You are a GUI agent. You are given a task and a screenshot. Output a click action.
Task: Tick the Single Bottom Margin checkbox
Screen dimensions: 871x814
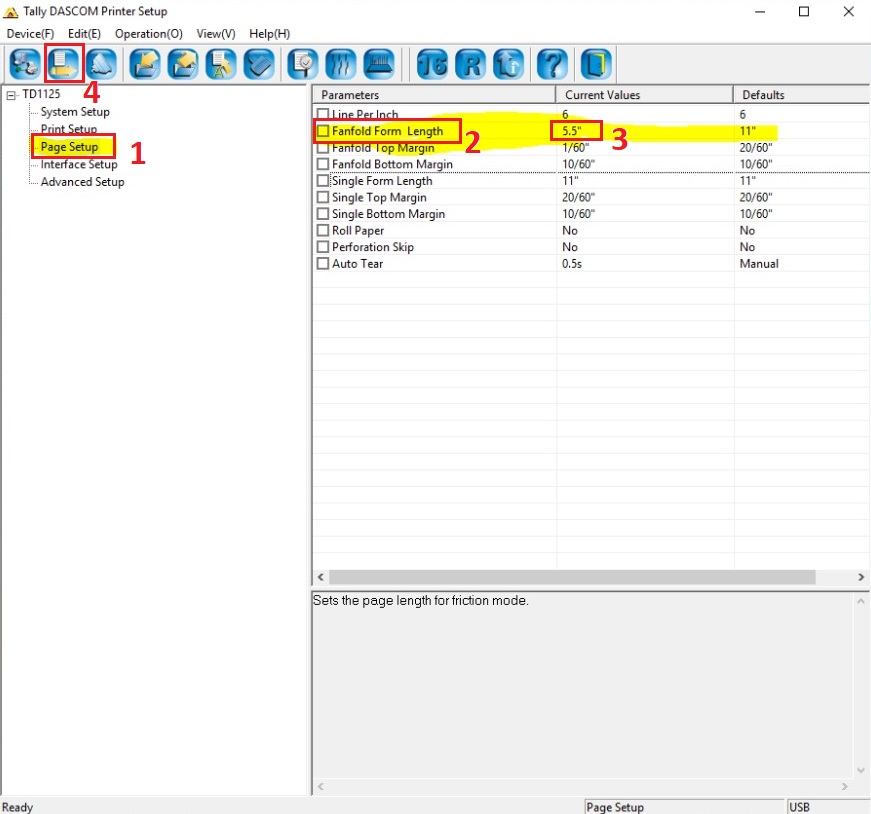(323, 214)
